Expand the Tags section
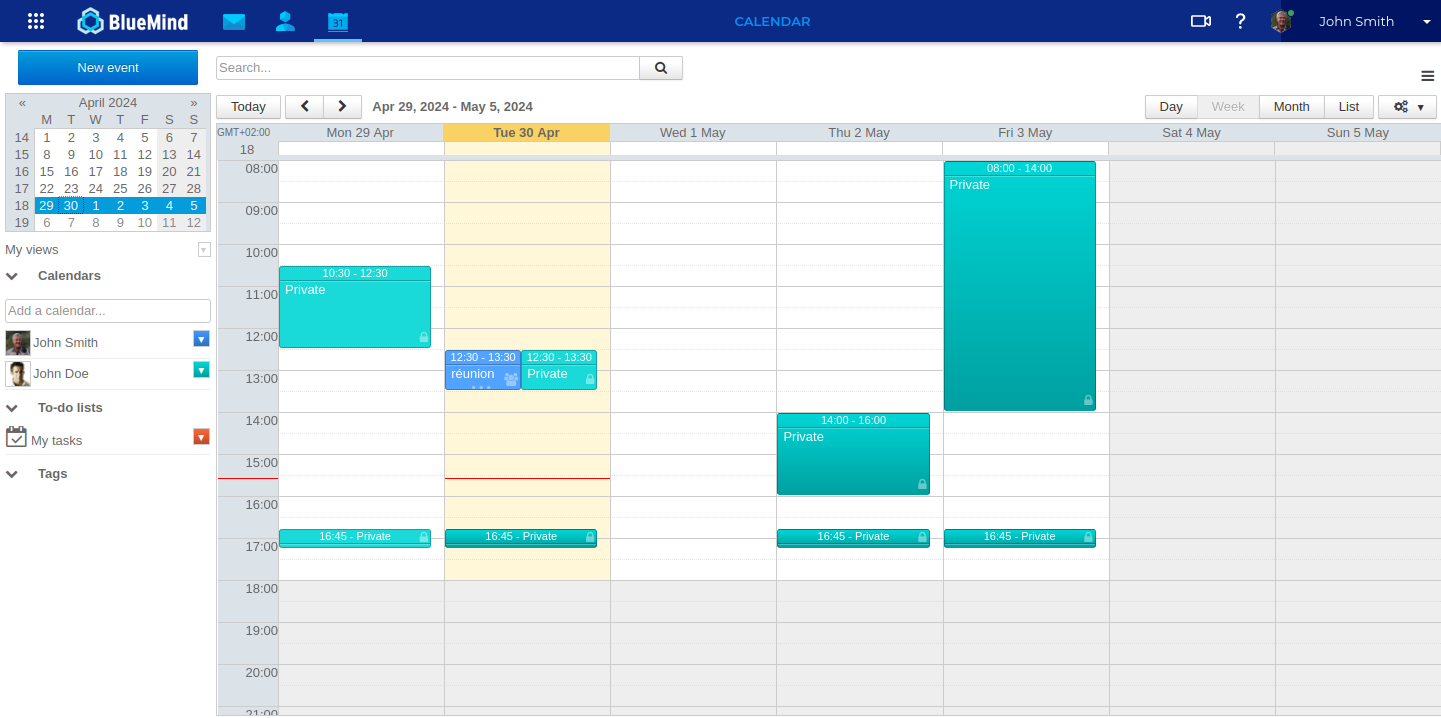1441x718 pixels. [x=13, y=474]
